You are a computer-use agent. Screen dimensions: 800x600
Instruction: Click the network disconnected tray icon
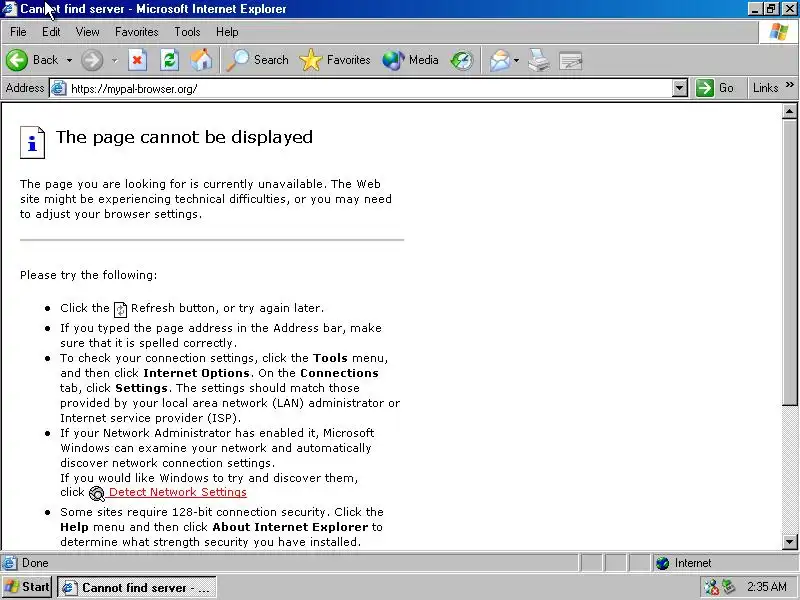coord(711,587)
